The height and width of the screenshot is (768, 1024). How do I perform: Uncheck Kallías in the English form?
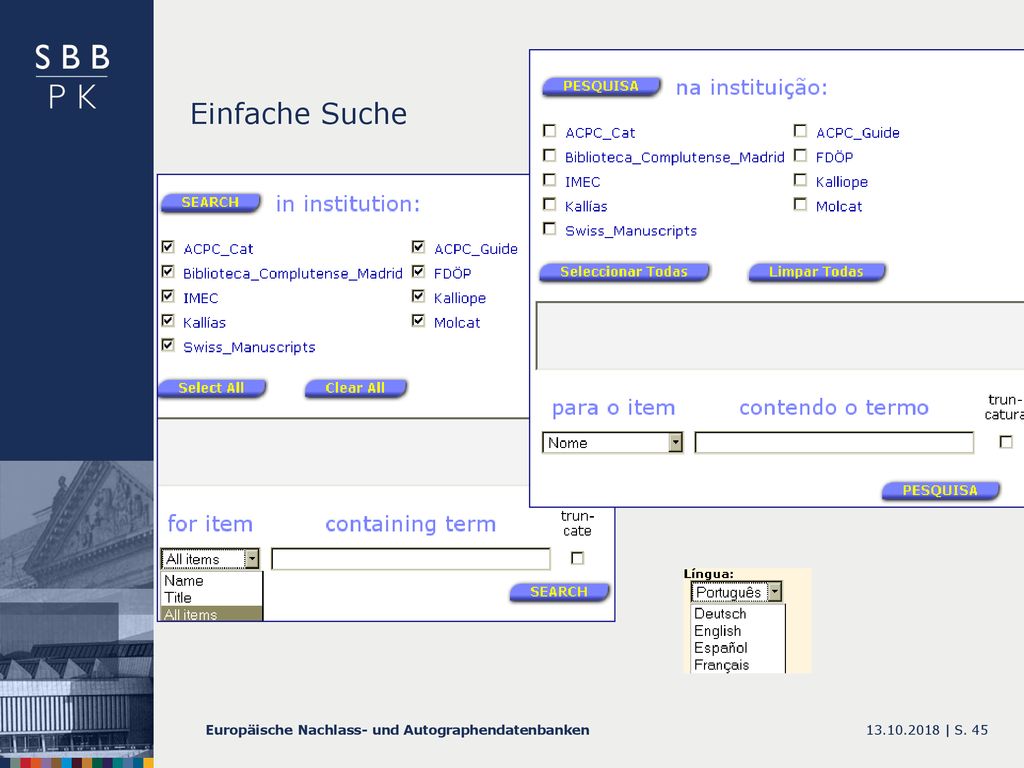point(168,321)
